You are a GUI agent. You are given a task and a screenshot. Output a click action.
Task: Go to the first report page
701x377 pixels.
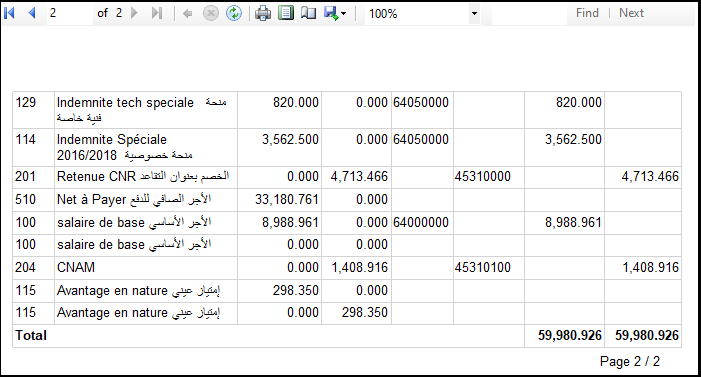coord(9,13)
